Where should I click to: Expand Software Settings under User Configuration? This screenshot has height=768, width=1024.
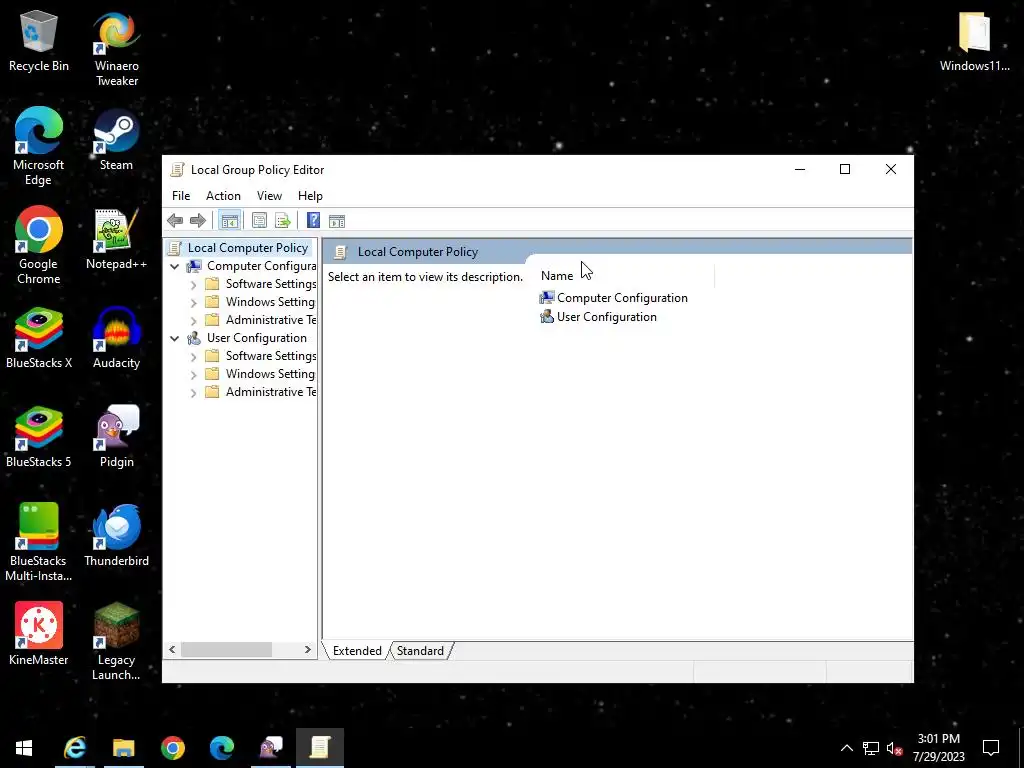click(x=193, y=357)
